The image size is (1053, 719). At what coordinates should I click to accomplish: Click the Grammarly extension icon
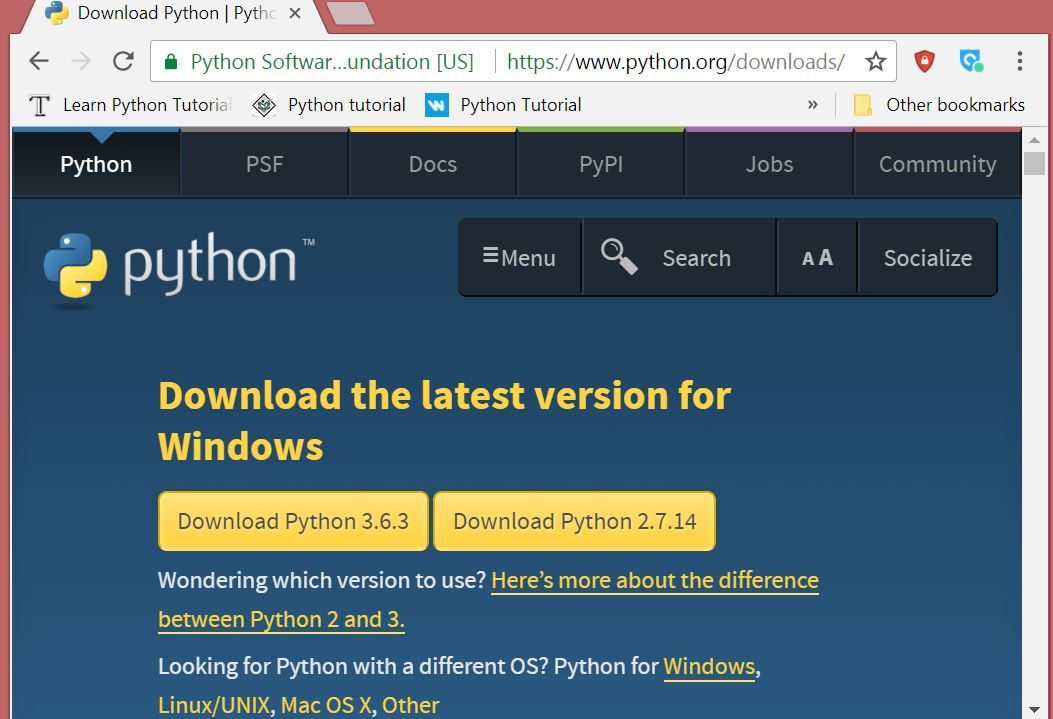tap(970, 61)
